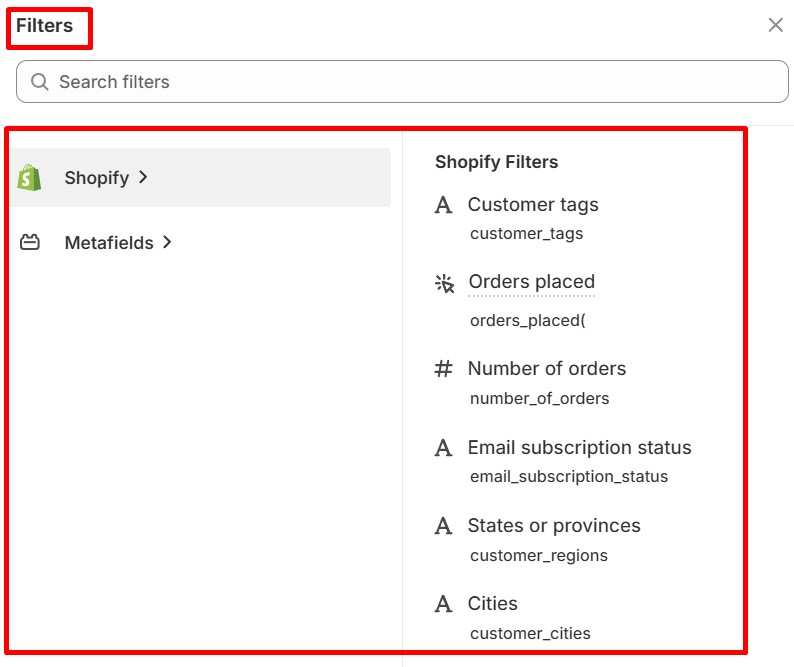The image size is (794, 667).
Task: Click the Shopify bag logo icon
Action: coord(29,178)
